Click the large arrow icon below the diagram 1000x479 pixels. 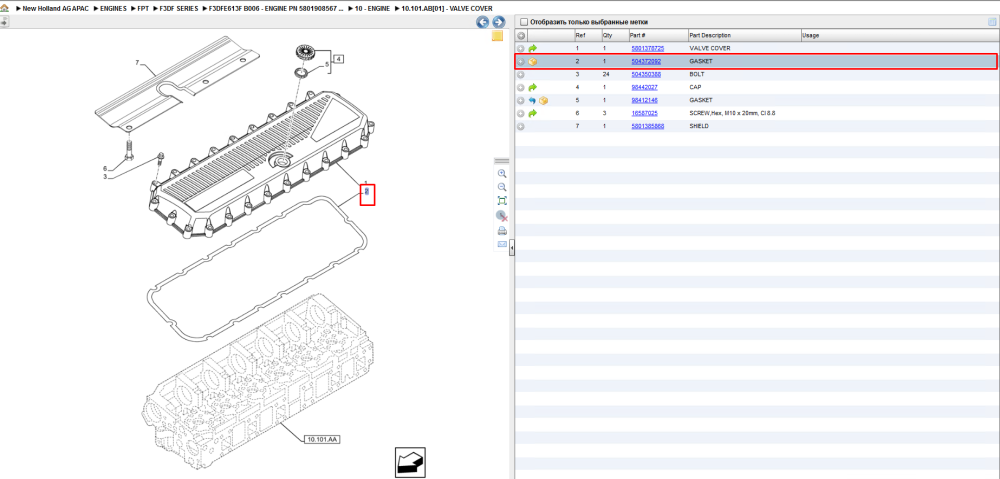[410, 463]
